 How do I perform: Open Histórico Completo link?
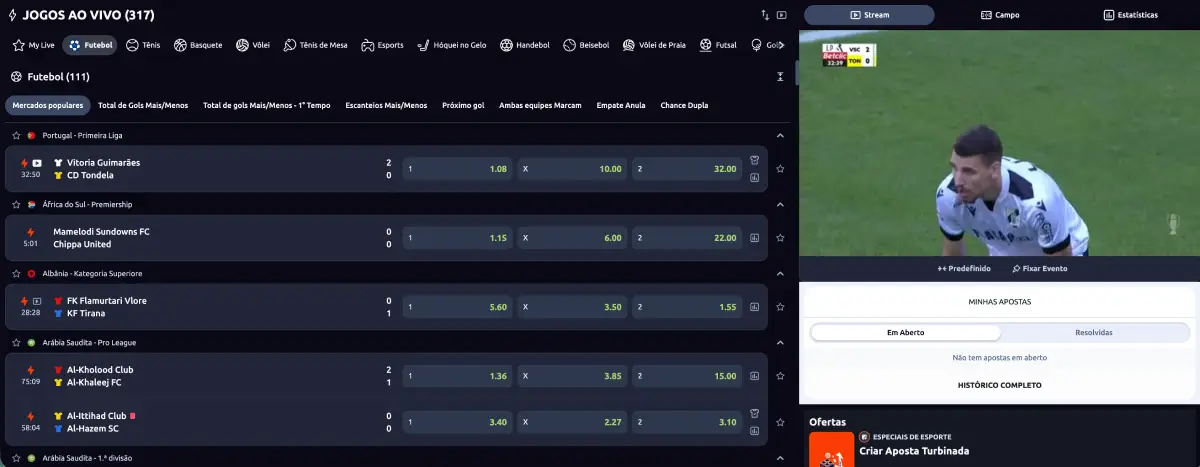[x=1000, y=385]
